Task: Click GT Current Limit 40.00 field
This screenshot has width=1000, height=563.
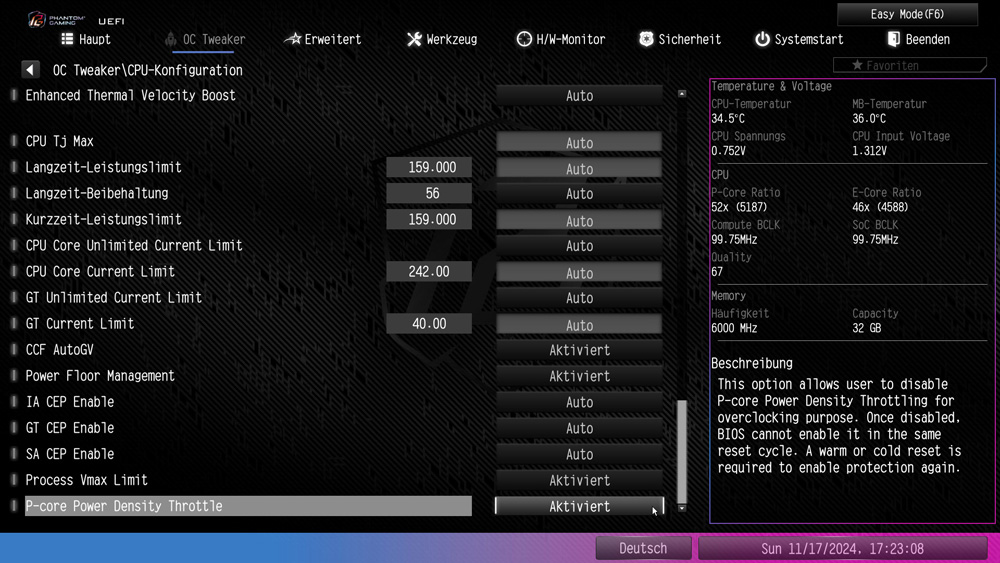Action: (429, 324)
